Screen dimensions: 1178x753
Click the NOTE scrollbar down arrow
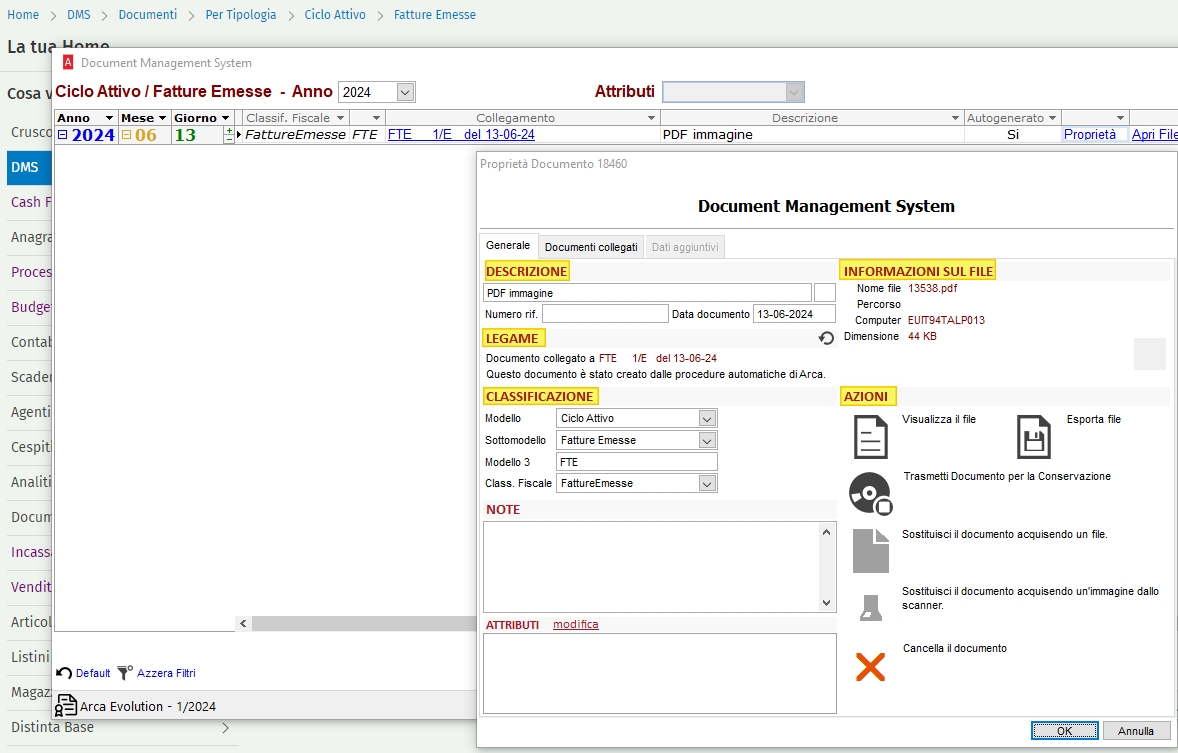[x=826, y=603]
